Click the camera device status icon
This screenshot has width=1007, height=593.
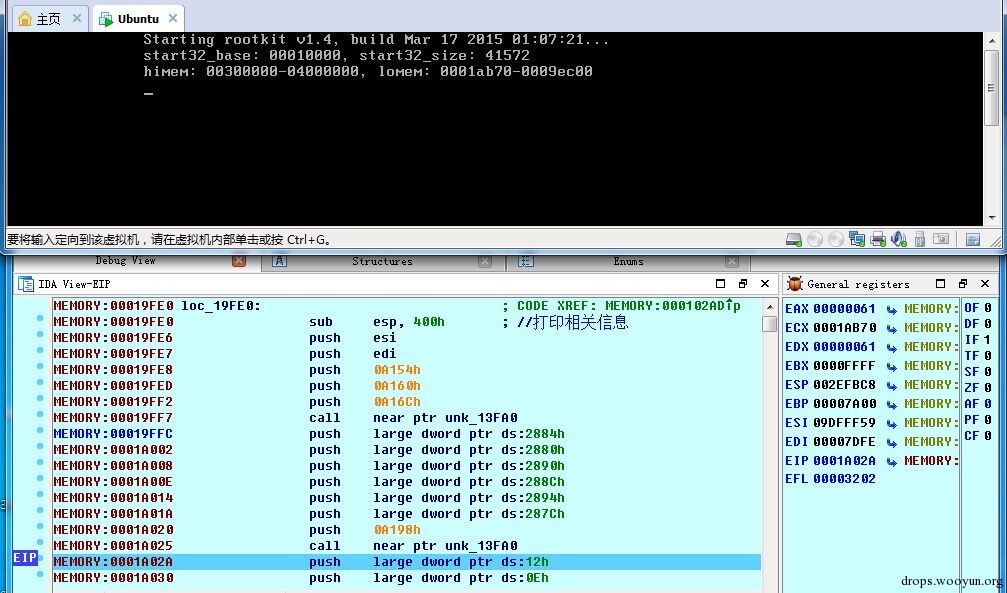tap(941, 239)
